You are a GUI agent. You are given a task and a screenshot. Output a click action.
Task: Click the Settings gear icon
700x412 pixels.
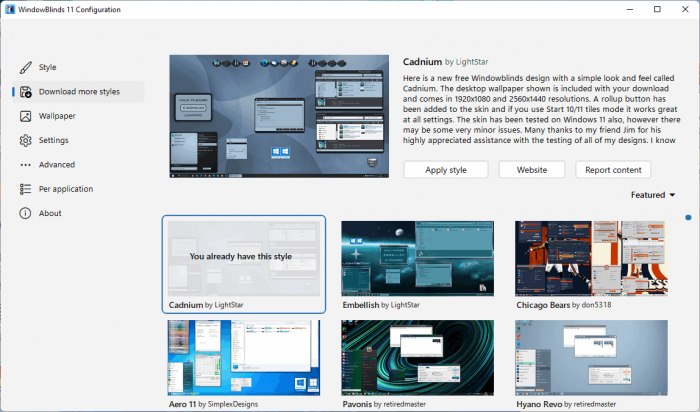25,140
